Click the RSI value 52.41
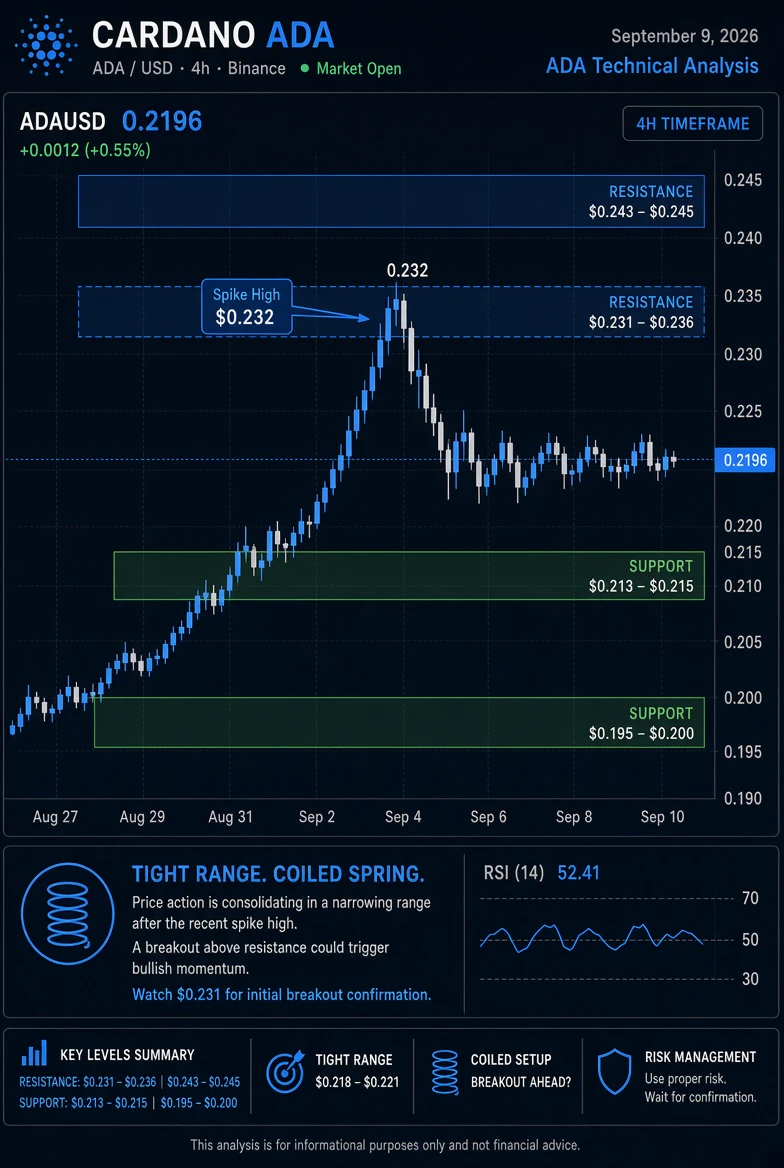 tap(578, 872)
